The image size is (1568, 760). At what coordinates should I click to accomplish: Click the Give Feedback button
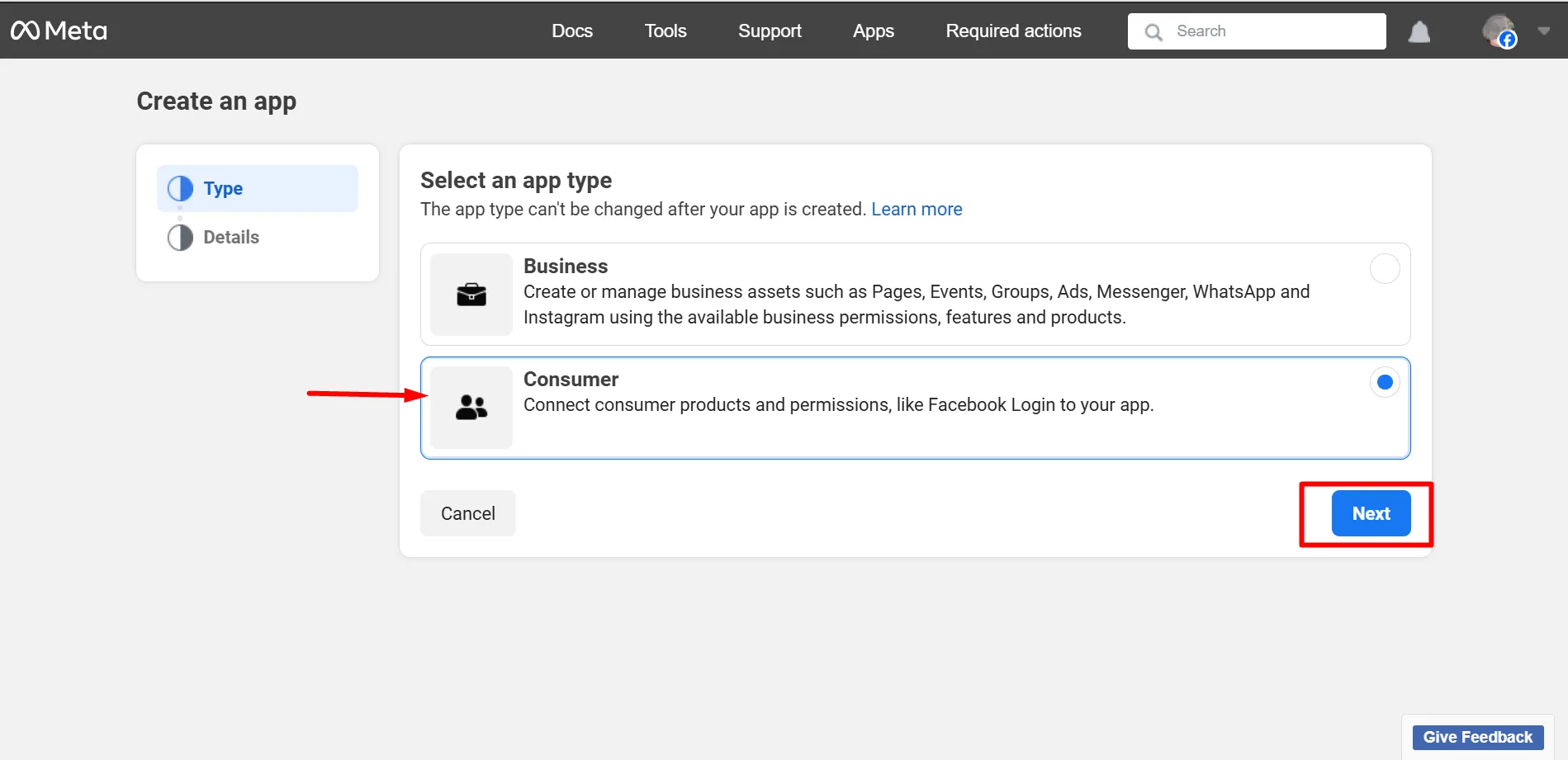click(1478, 737)
